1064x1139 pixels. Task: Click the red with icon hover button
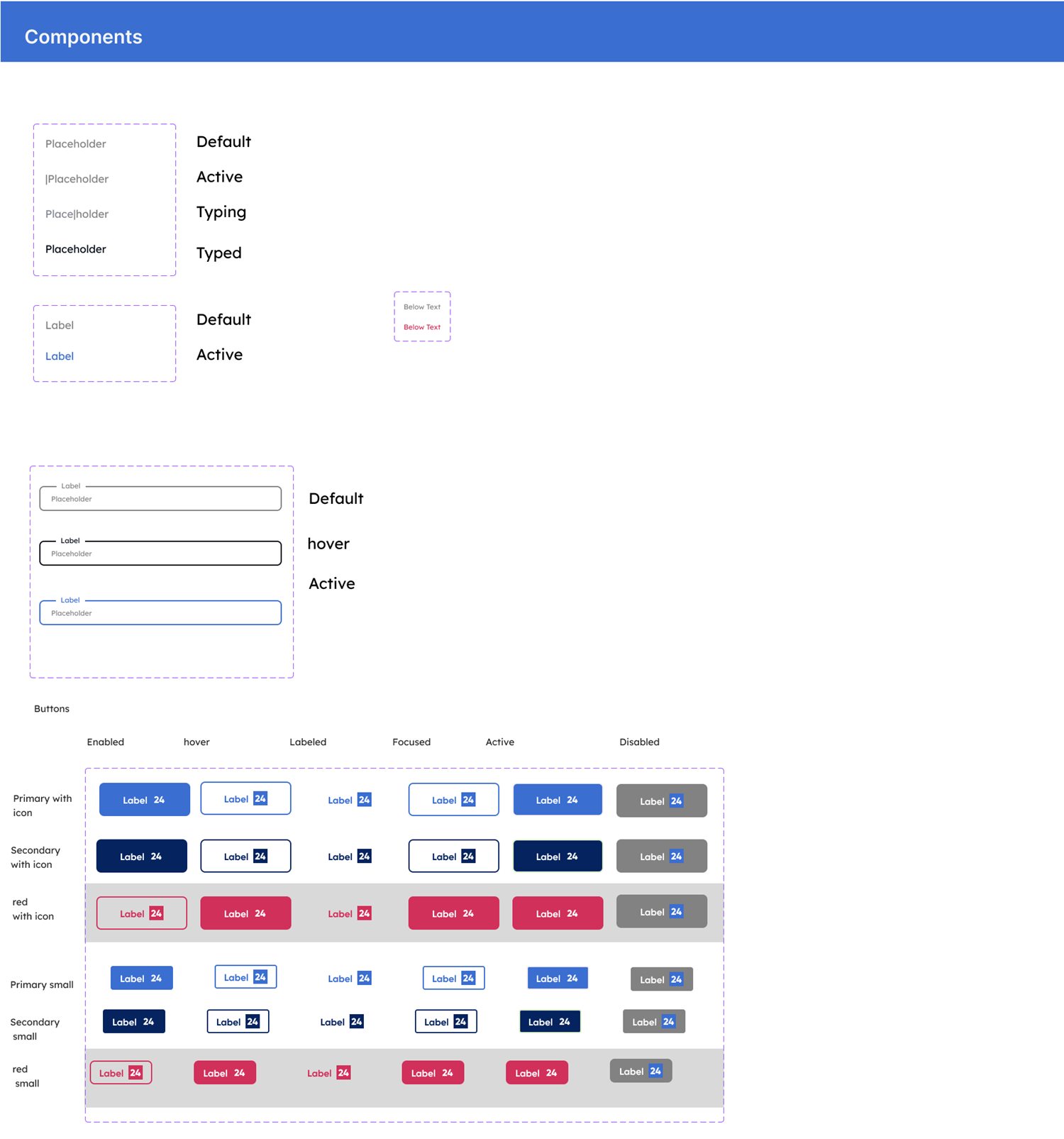click(x=245, y=913)
